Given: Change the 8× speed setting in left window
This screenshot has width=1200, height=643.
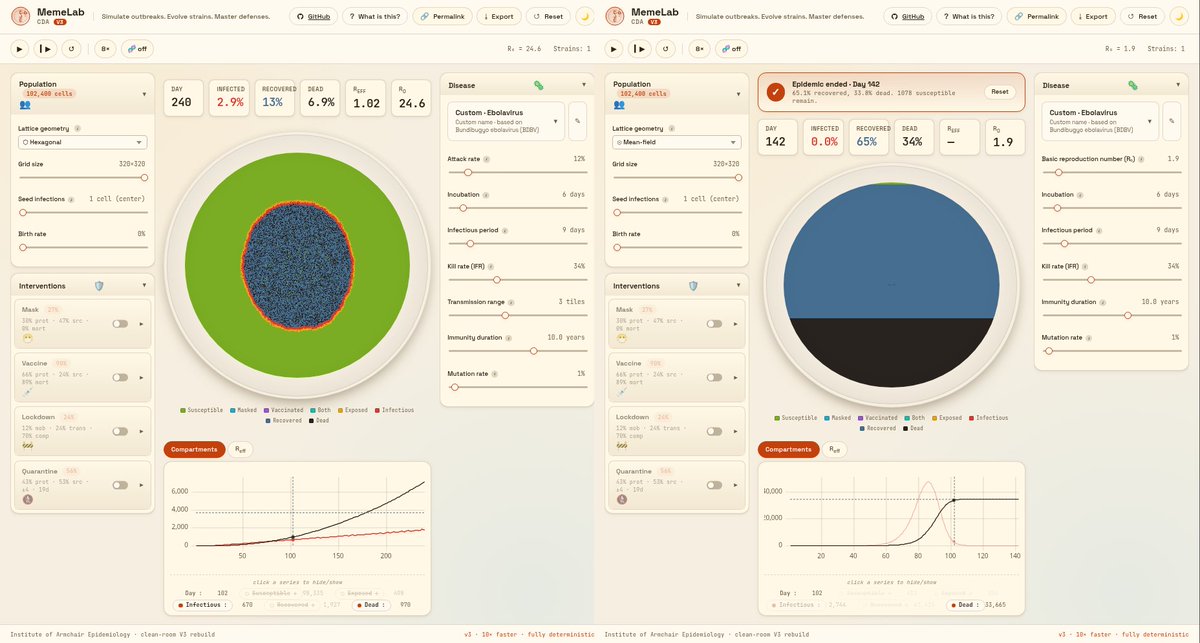Looking at the screenshot, I should coord(105,48).
